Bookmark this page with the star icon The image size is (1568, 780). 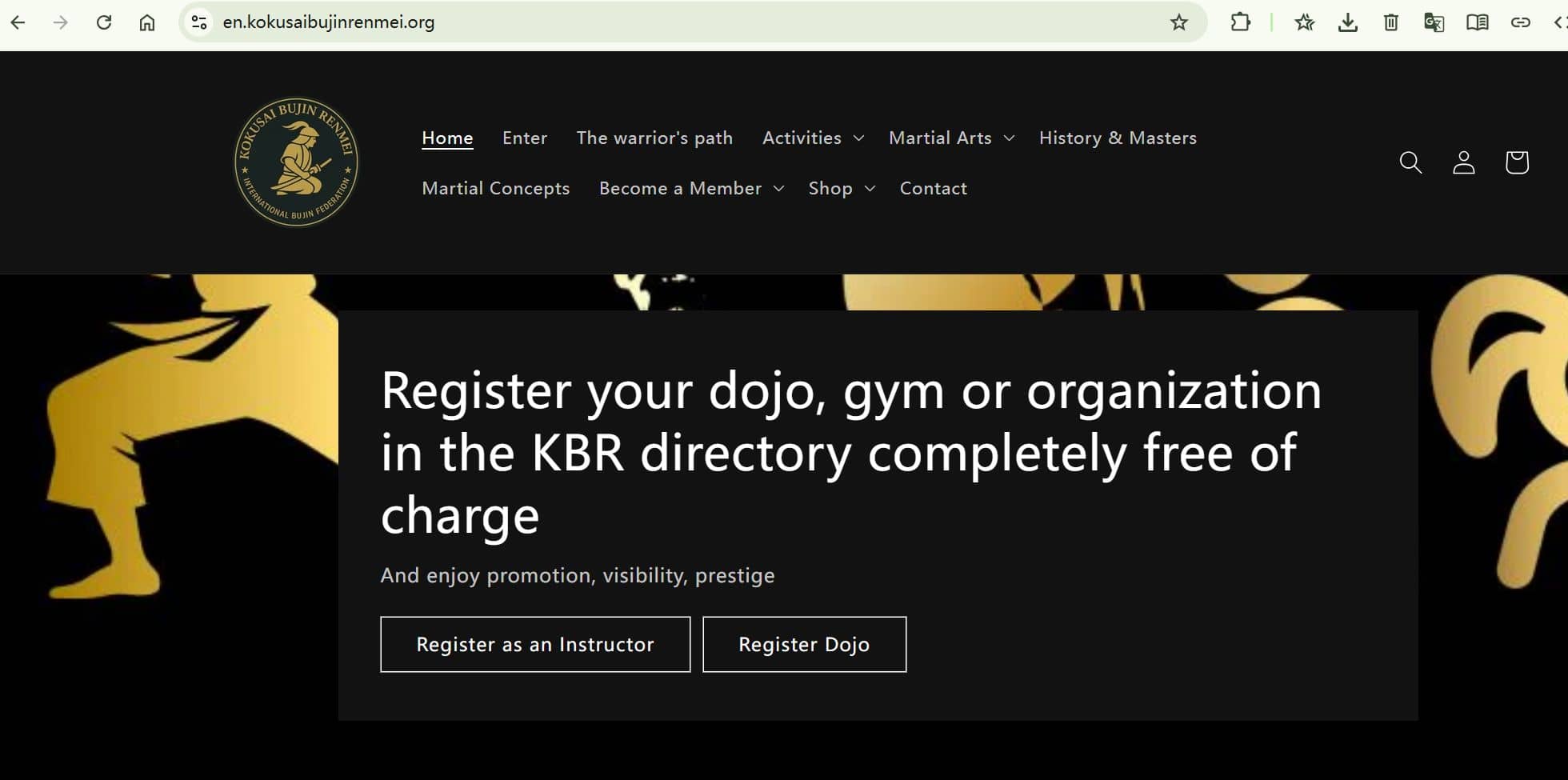pos(1178,22)
